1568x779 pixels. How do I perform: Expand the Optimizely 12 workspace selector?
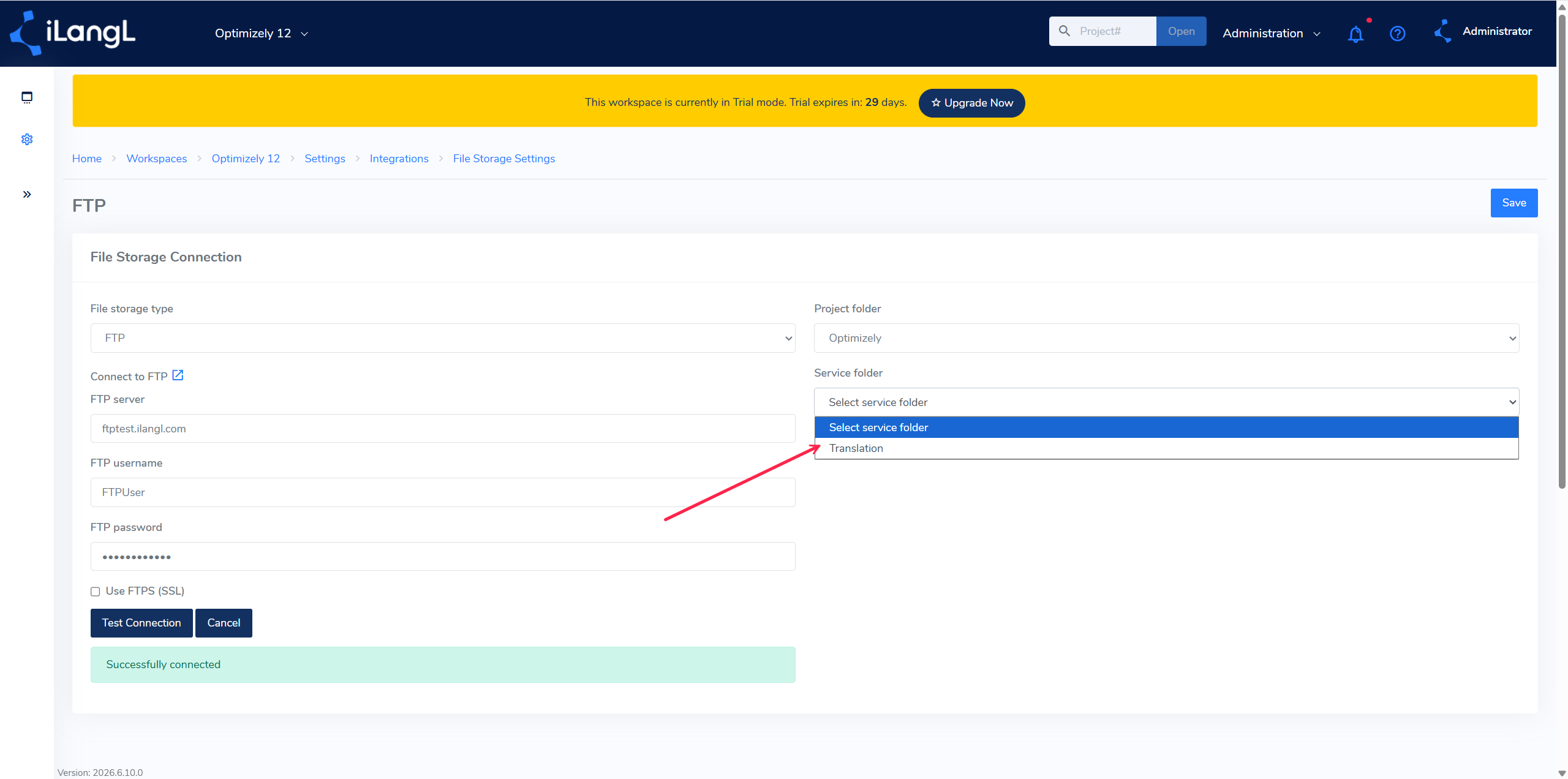click(262, 34)
